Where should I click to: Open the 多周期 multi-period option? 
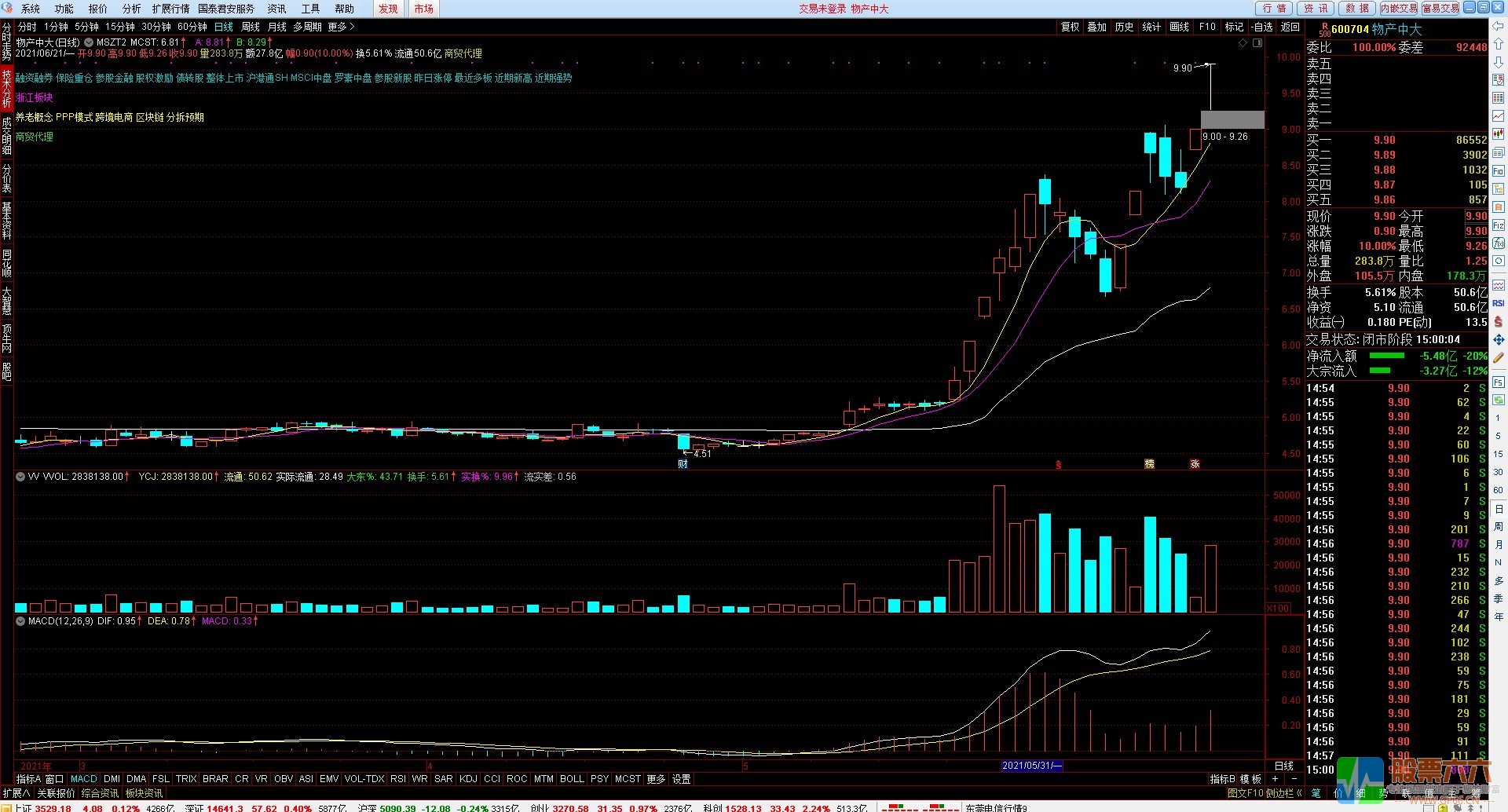click(307, 27)
